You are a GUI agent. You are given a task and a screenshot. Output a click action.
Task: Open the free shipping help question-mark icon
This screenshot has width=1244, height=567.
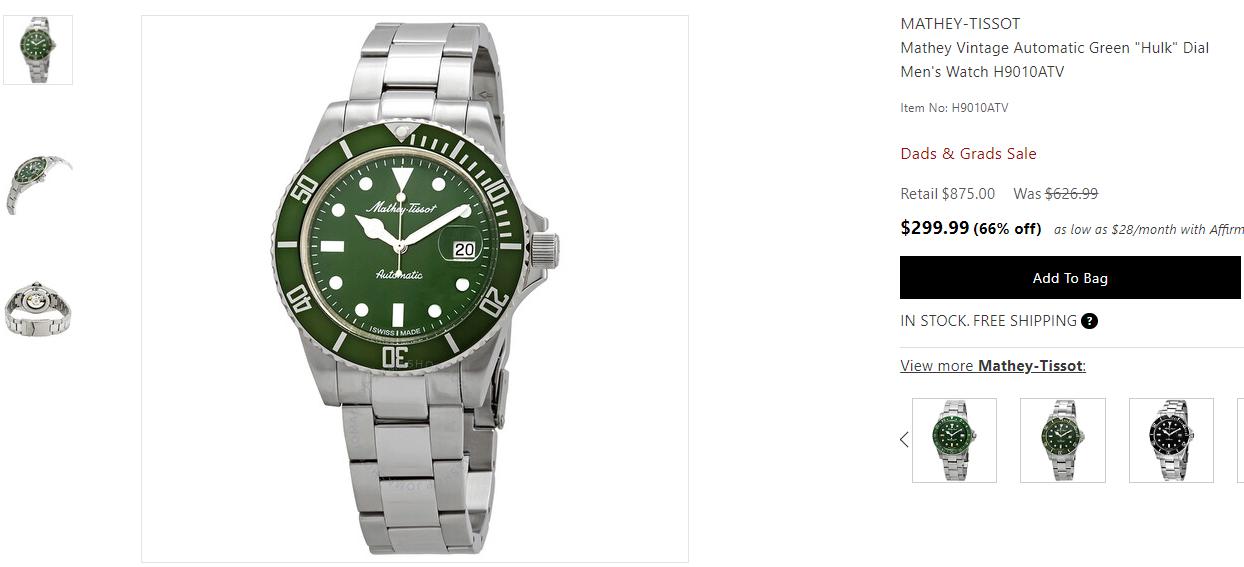1090,321
